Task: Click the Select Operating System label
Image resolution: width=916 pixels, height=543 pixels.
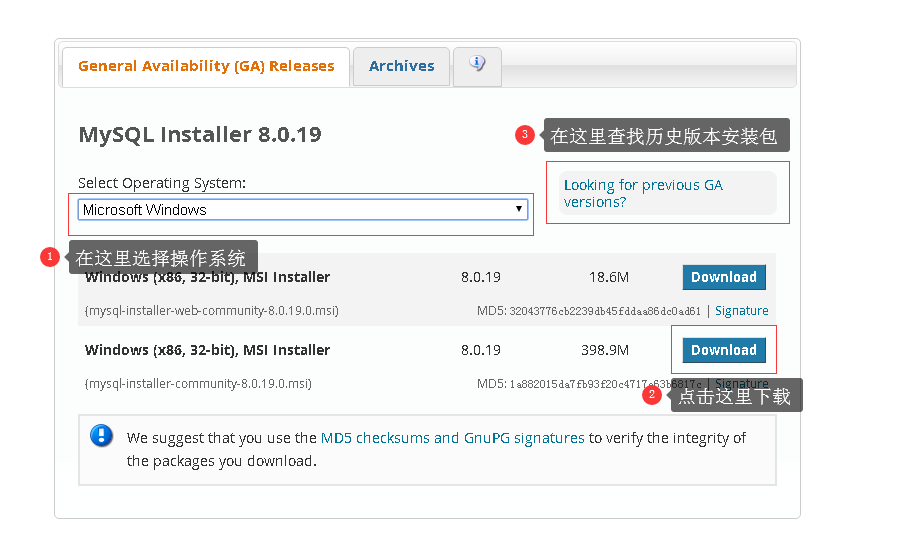Action: click(162, 183)
